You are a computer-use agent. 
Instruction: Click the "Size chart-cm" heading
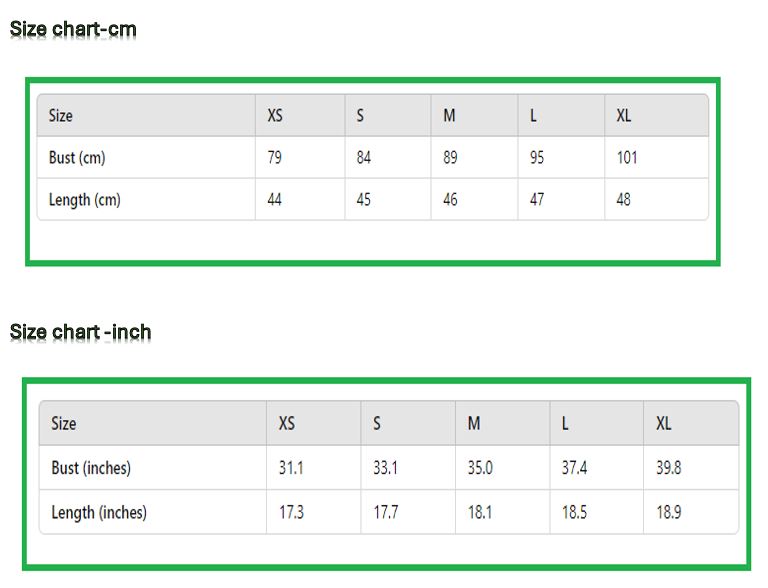pyautogui.click(x=73, y=29)
